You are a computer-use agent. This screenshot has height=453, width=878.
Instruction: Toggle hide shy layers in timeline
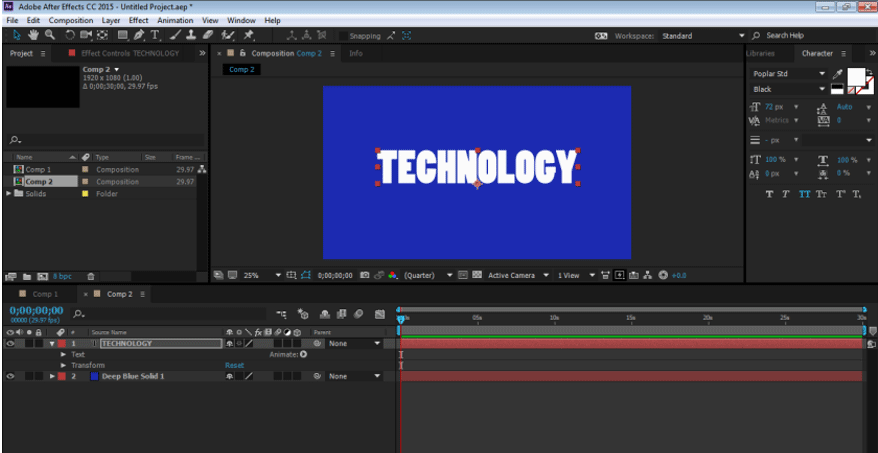tap(324, 314)
